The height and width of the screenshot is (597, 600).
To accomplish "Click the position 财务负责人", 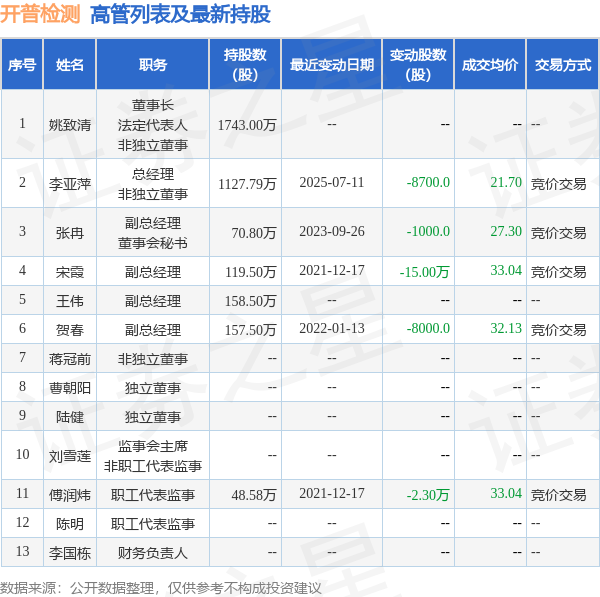I will [x=153, y=553].
